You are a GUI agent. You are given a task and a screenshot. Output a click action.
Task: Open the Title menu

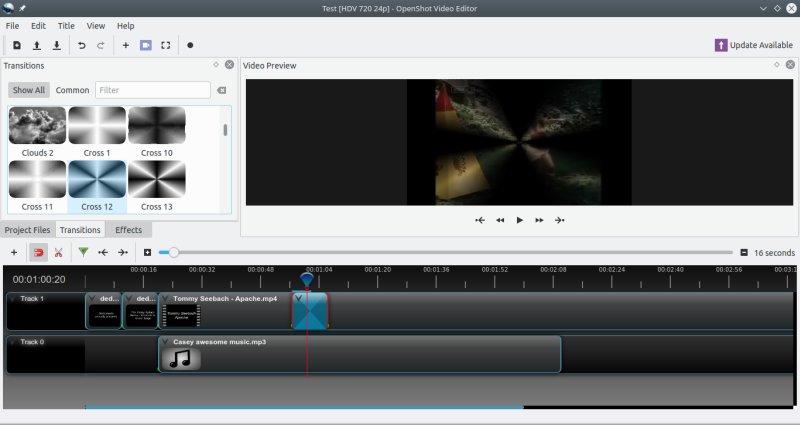click(66, 25)
